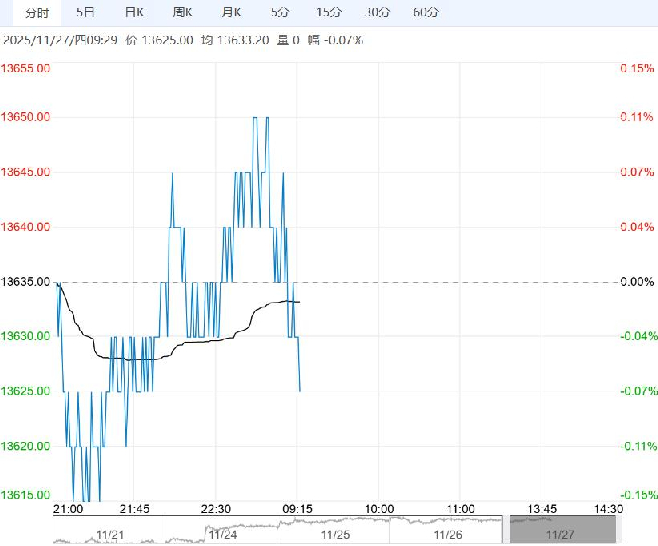The width and height of the screenshot is (658, 546).
Task: Select the 日K chart tab
Action: (134, 12)
